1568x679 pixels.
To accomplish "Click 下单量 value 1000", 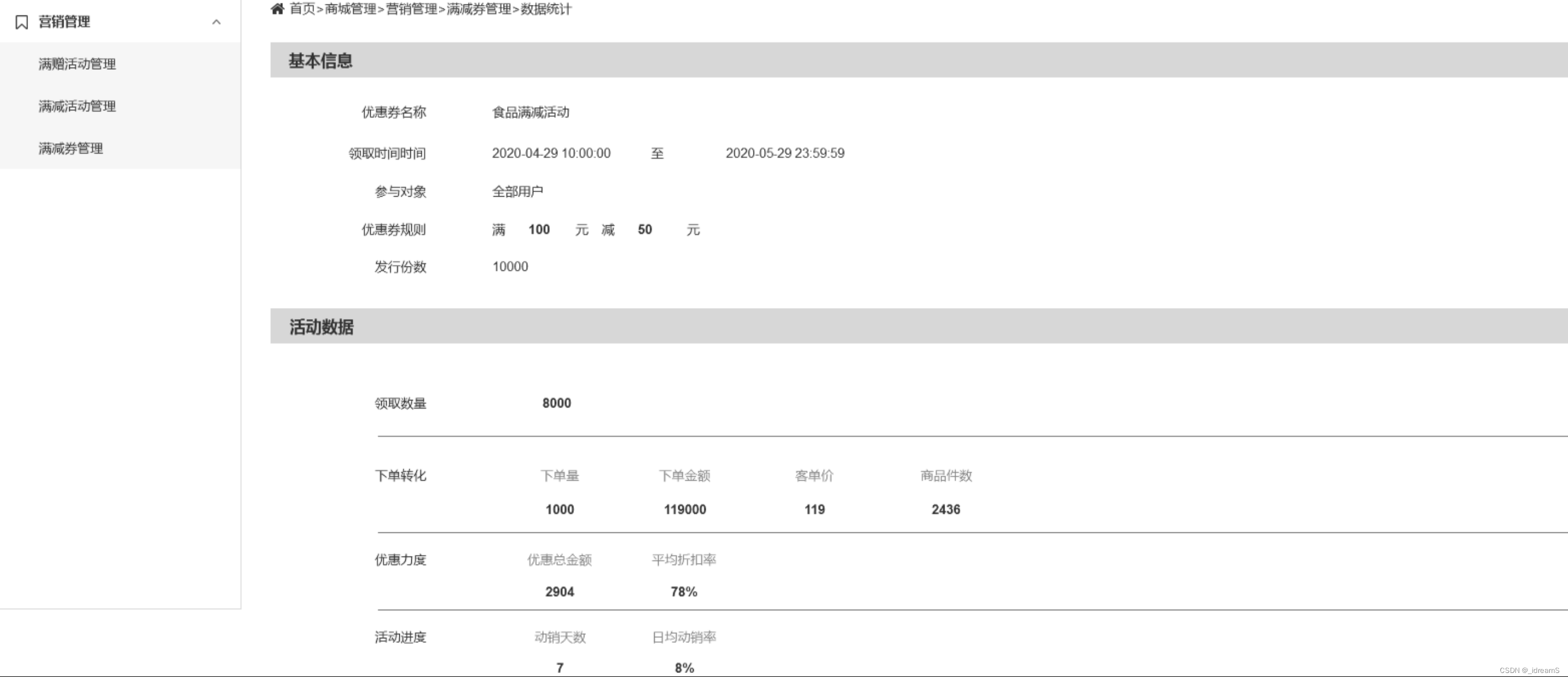I will pos(560,510).
